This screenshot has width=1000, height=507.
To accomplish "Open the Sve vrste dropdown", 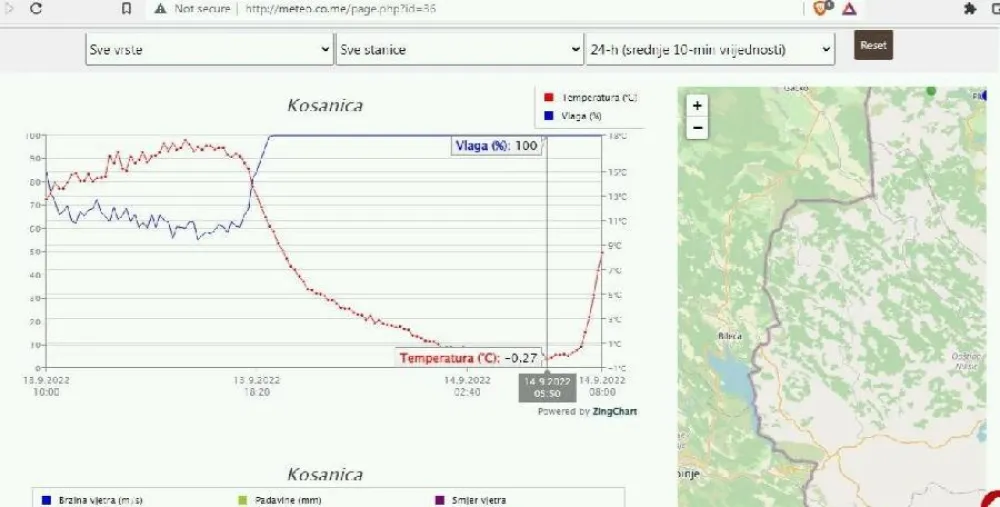I will pyautogui.click(x=209, y=49).
